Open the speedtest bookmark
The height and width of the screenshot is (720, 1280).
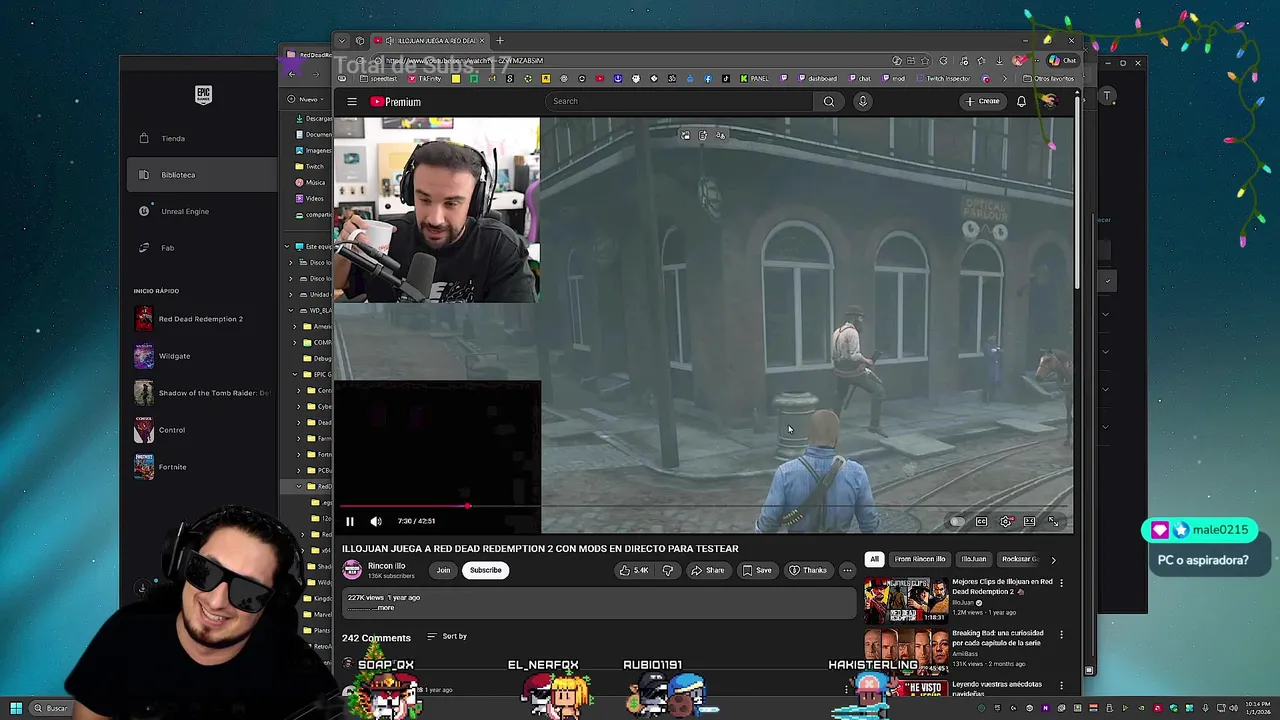tap(378, 79)
